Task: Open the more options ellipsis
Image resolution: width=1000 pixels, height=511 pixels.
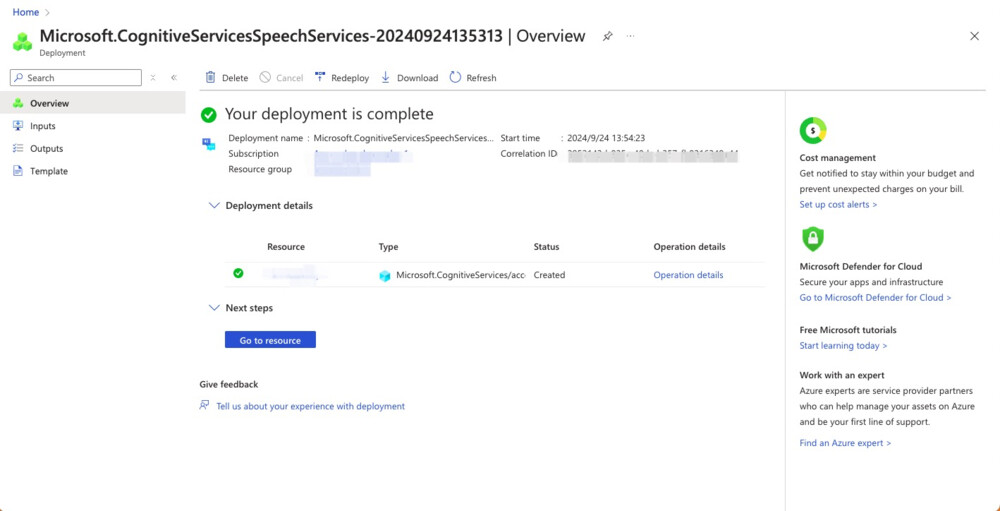Action: [631, 36]
